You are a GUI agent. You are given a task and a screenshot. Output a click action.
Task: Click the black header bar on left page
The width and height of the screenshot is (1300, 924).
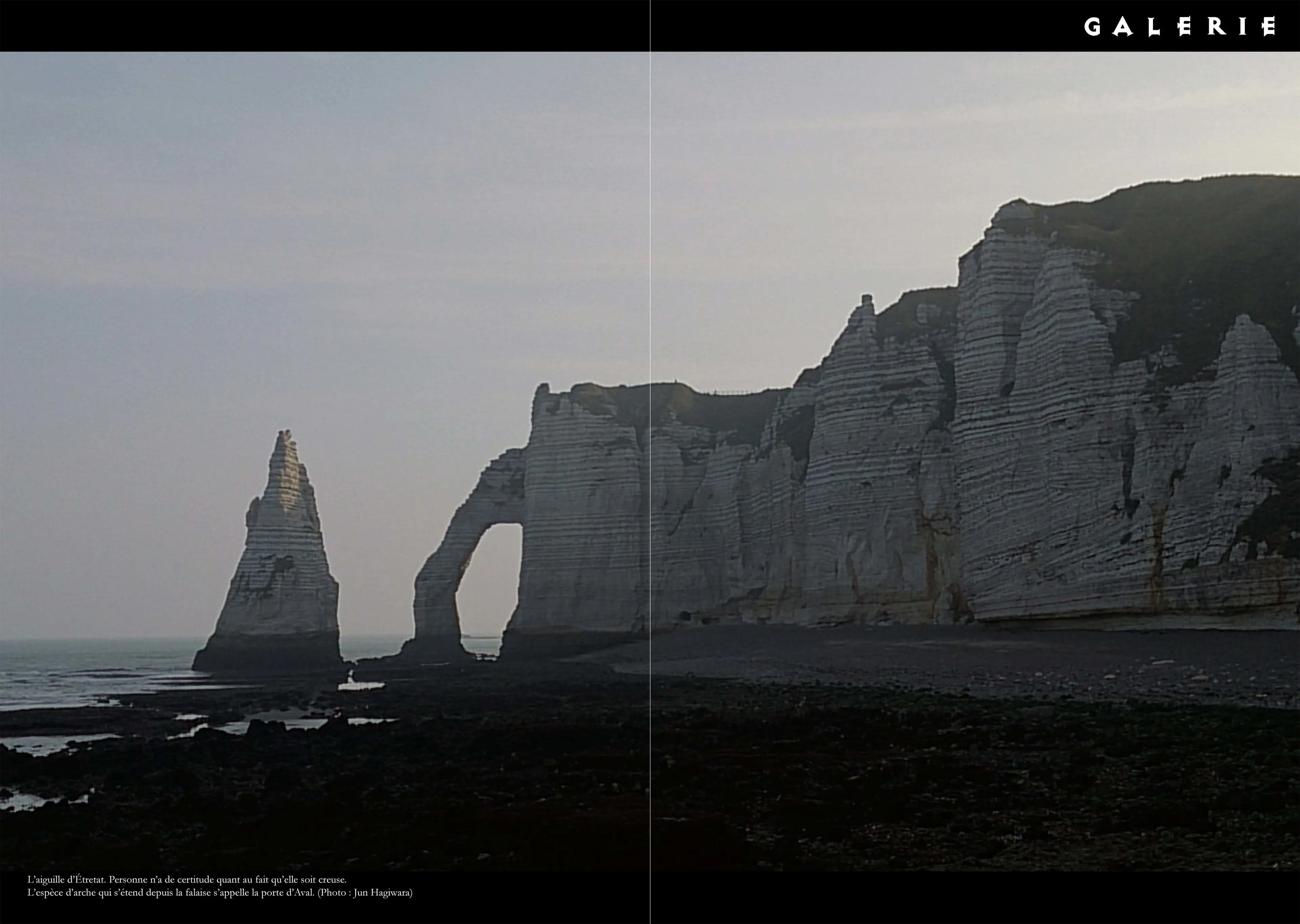324,26
